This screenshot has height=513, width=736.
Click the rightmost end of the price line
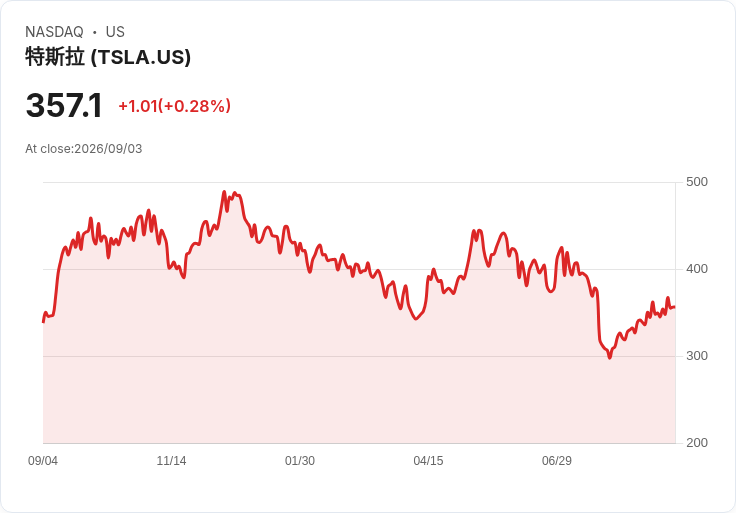[675, 307]
